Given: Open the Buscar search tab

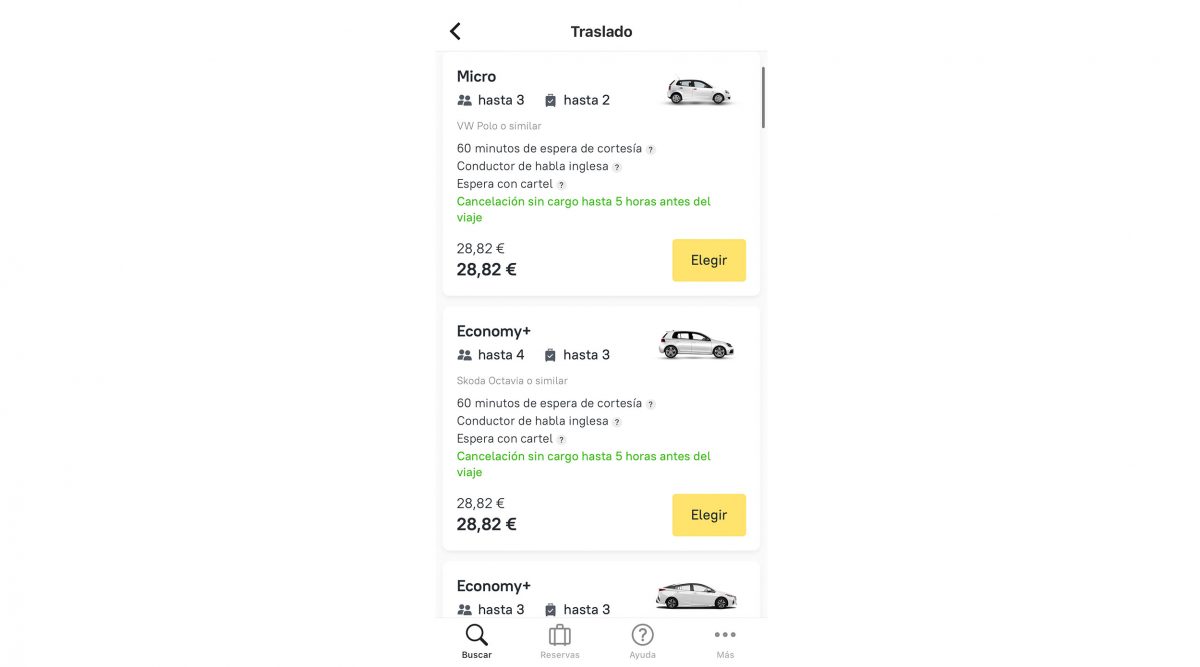Looking at the screenshot, I should 477,641.
